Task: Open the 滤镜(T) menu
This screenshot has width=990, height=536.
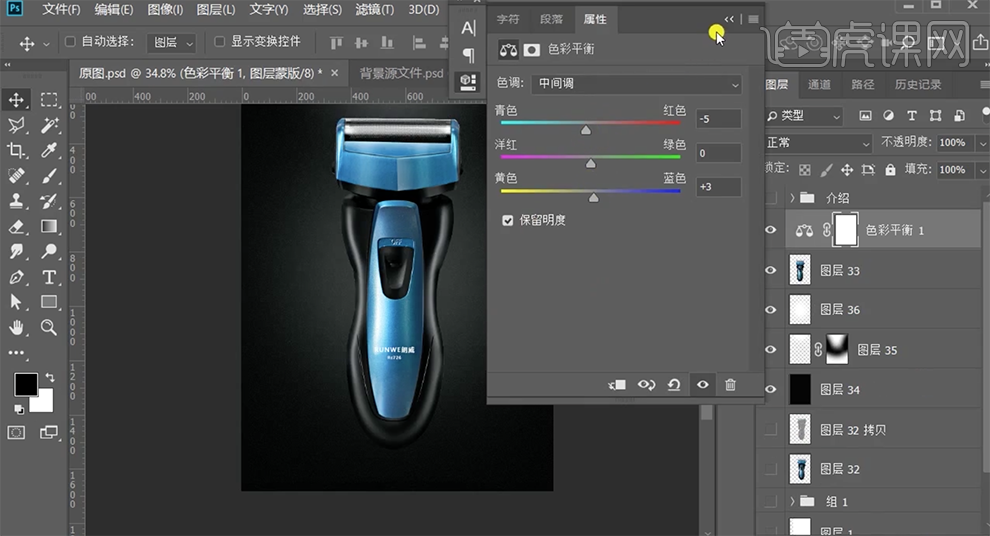Action: pos(374,10)
